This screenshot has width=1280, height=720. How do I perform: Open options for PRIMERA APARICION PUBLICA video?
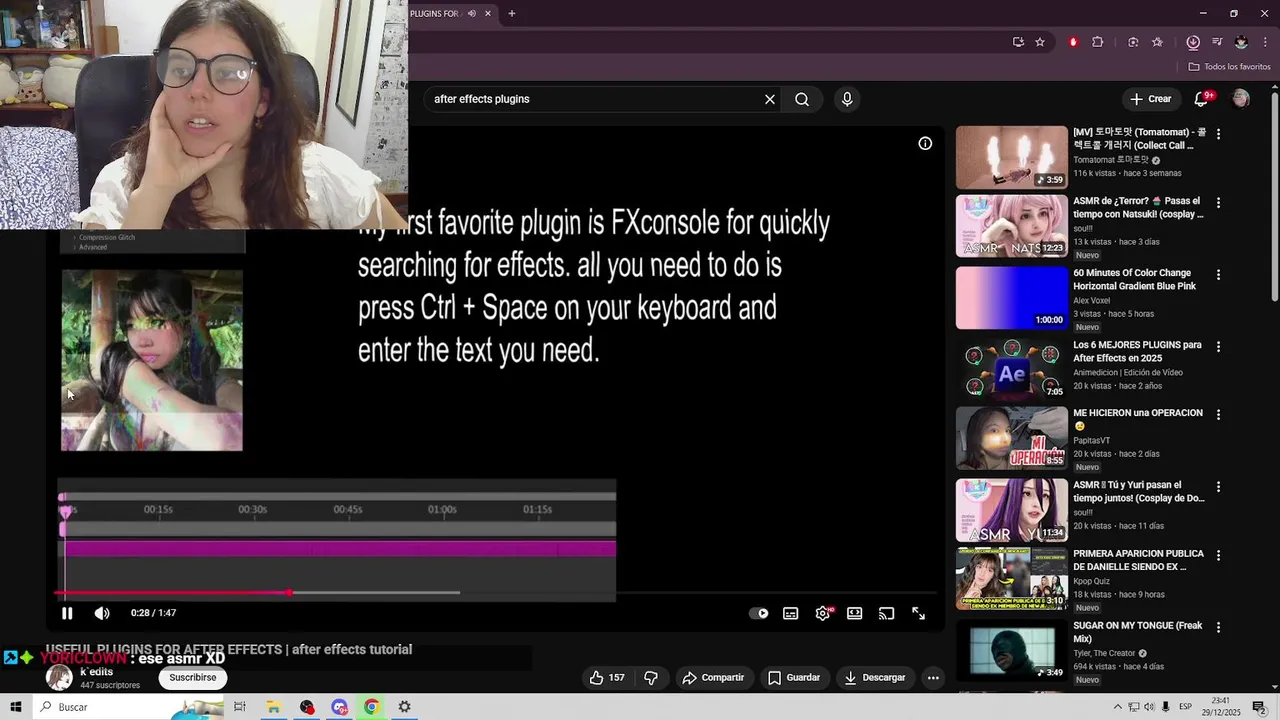(1218, 556)
